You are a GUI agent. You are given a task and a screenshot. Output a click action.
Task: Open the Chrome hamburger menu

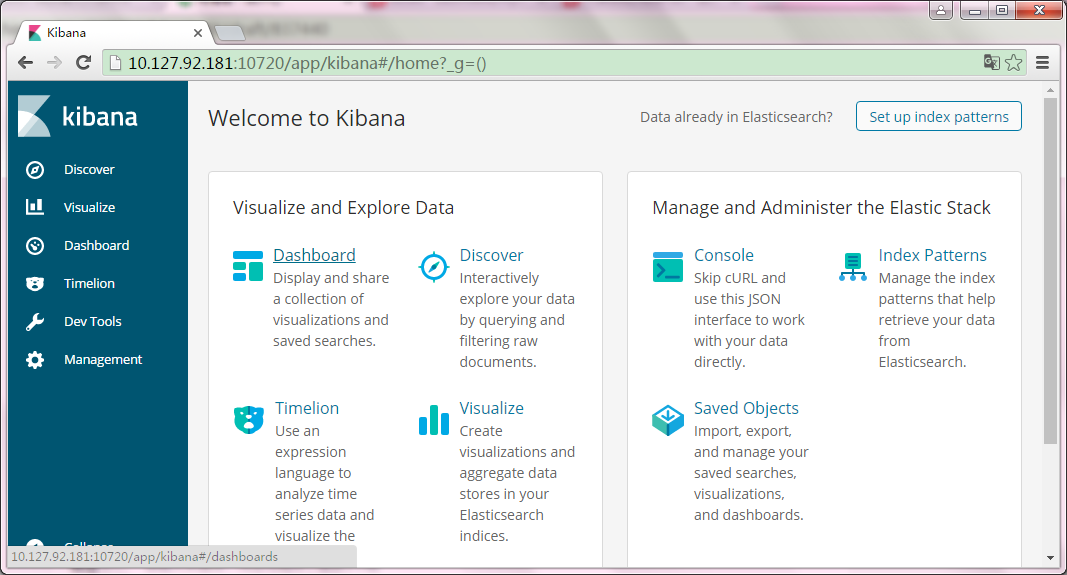[1043, 63]
